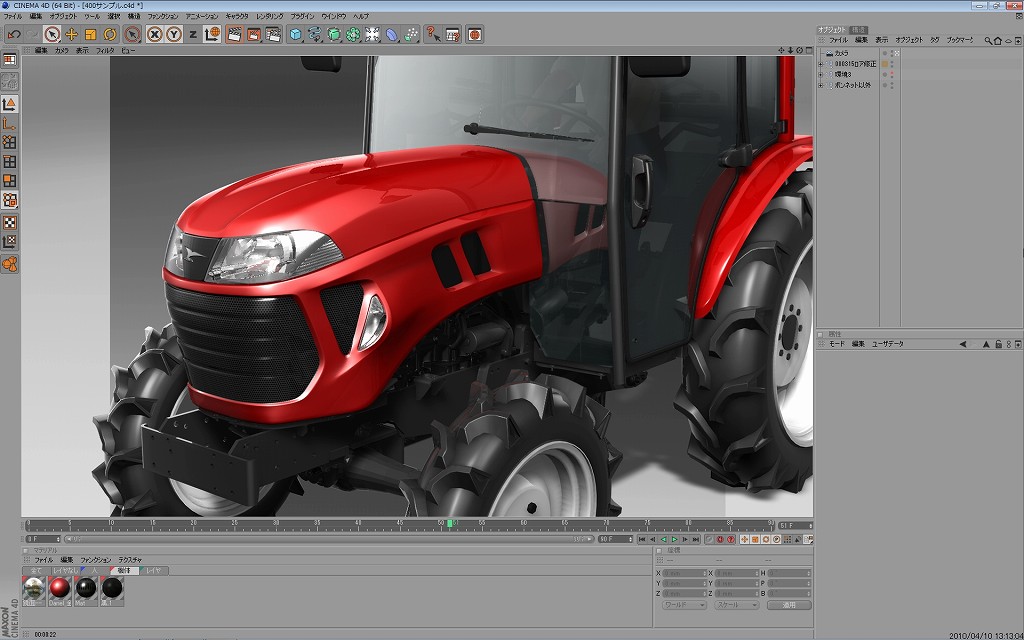This screenshot has height=640, width=1024.
Task: Open the レンダリング menu
Action: 269,17
